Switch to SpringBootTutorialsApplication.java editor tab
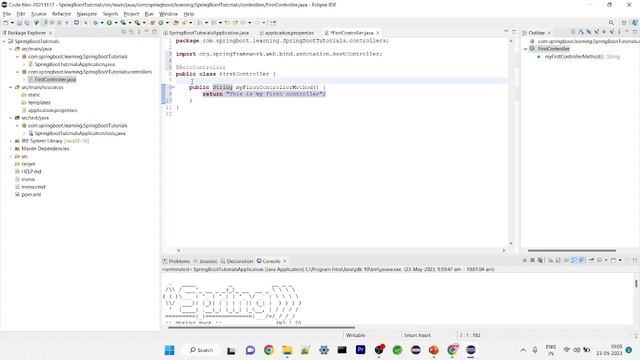640x360 pixels. click(208, 33)
